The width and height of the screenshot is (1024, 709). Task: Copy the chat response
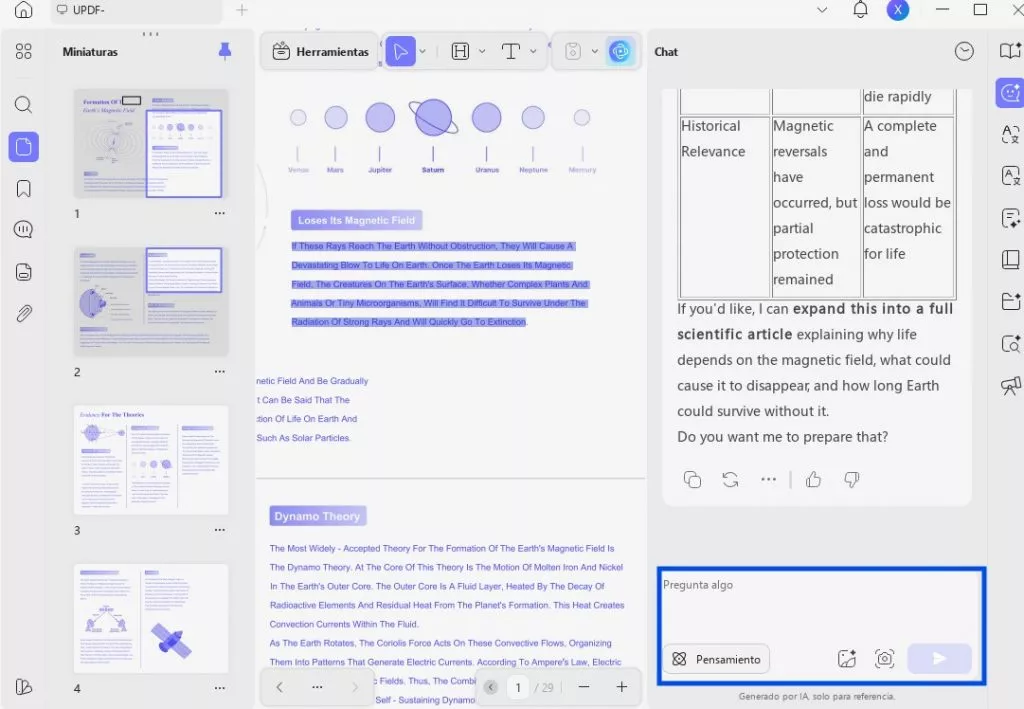tap(692, 480)
